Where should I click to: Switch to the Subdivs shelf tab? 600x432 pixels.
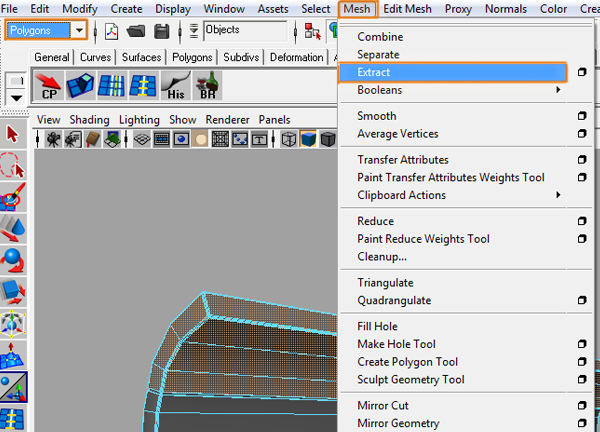241,57
